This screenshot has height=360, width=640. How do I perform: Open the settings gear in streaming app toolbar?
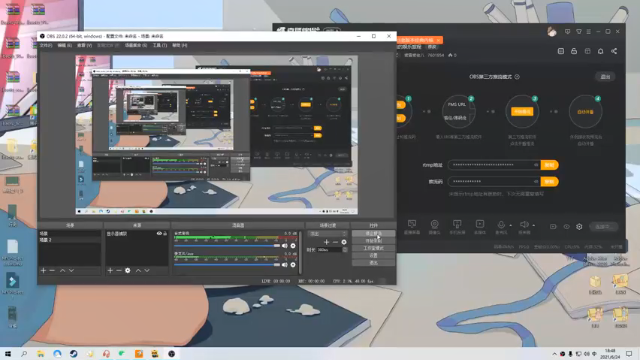[579, 227]
